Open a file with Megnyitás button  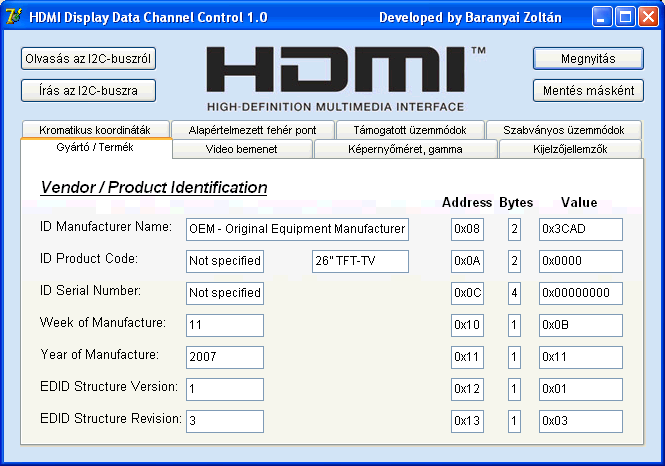coord(588,59)
